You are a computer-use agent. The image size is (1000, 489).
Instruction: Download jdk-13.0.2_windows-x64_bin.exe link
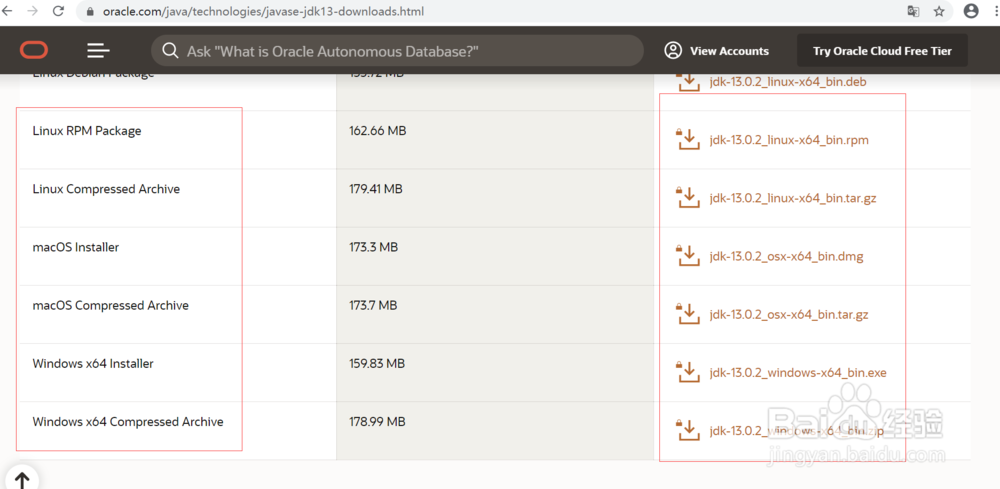tap(798, 373)
